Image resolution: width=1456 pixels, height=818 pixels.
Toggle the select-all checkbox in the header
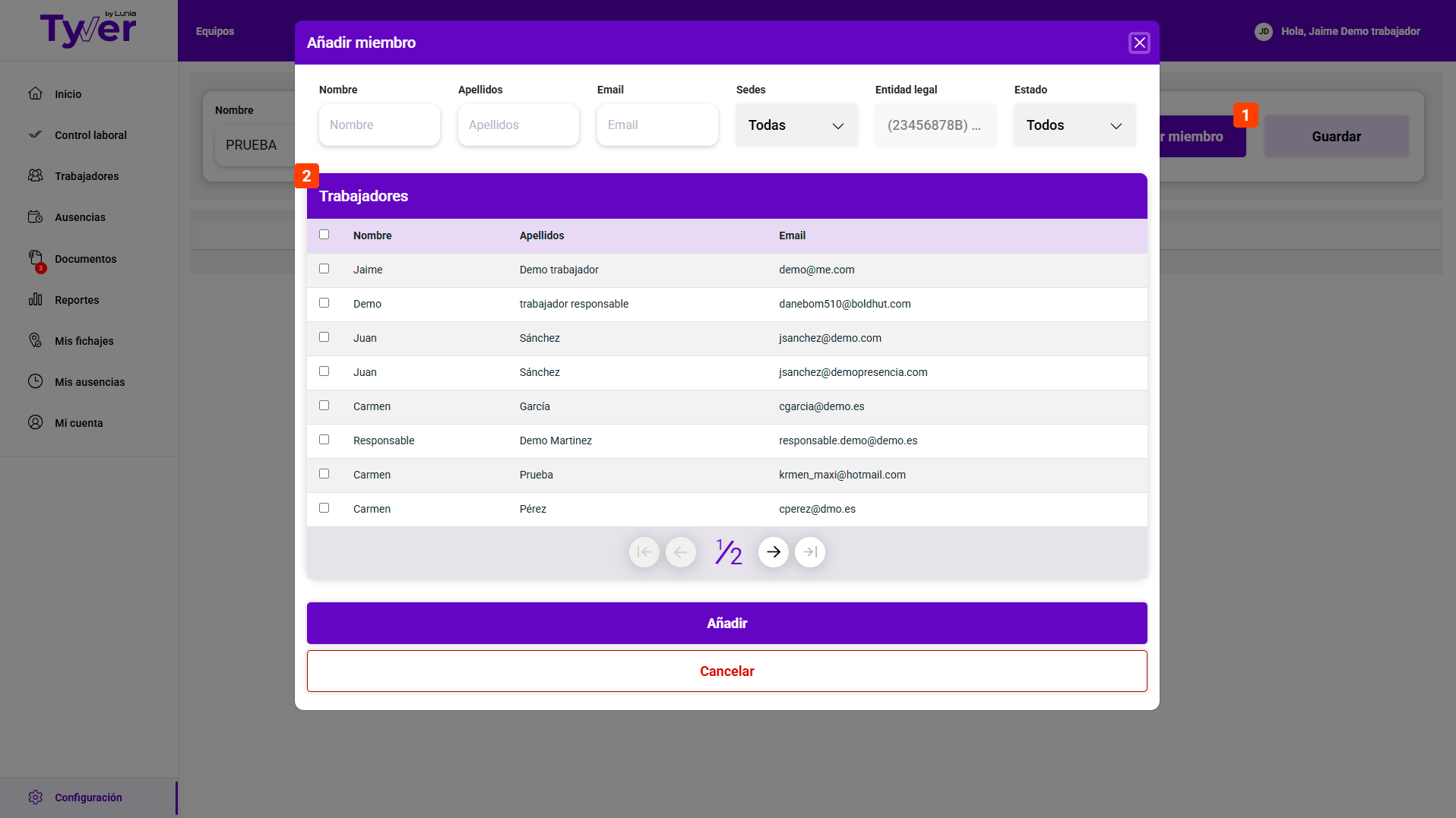click(x=324, y=235)
